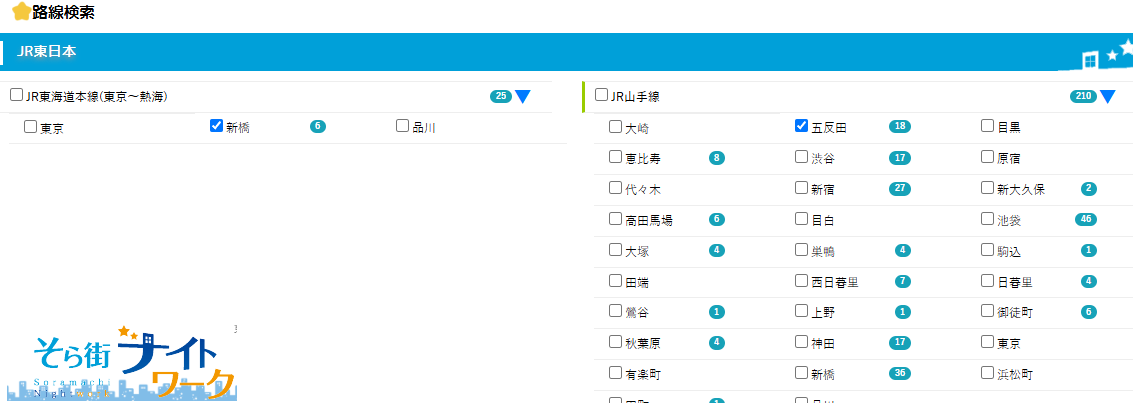
Task: Tick 東京 under JR東海道本線
Action: 30,126
